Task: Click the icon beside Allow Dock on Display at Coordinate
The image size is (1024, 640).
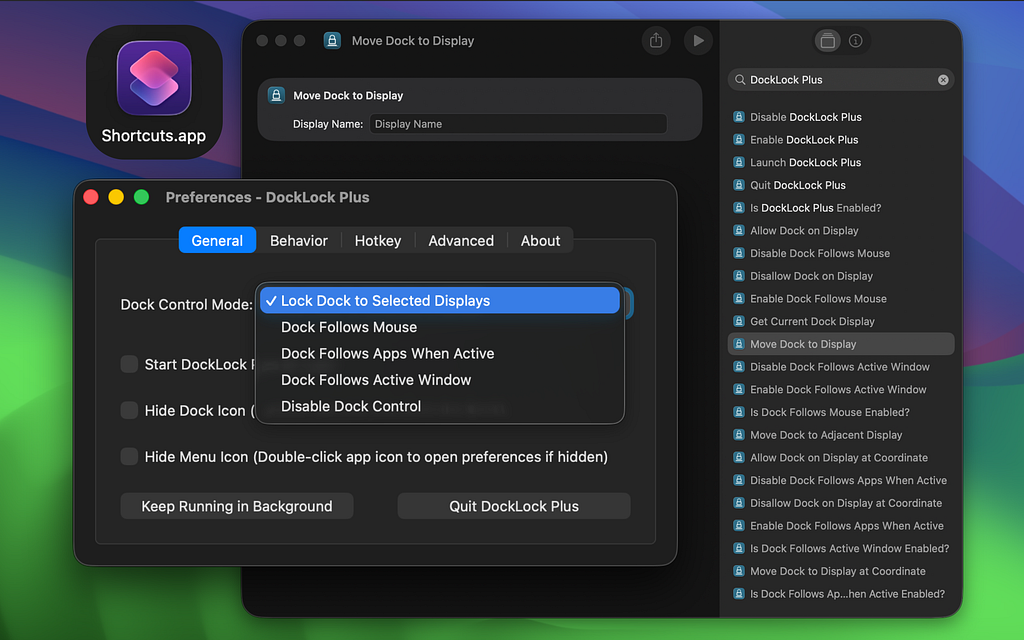Action: click(739, 458)
